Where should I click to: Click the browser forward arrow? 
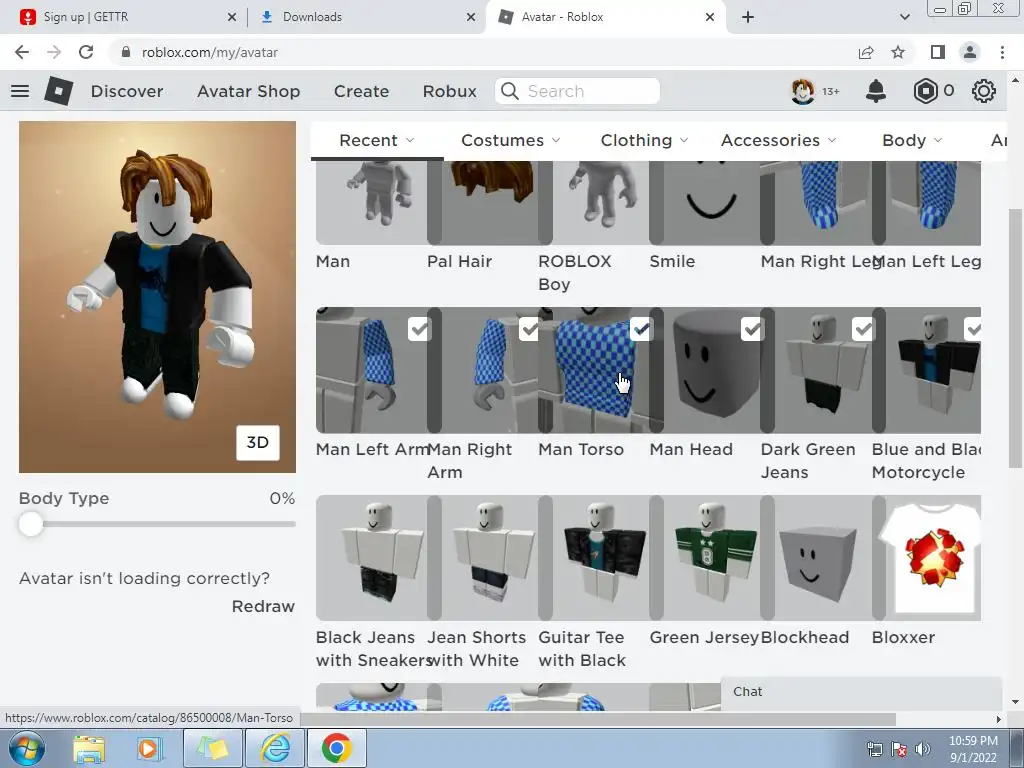[54, 52]
